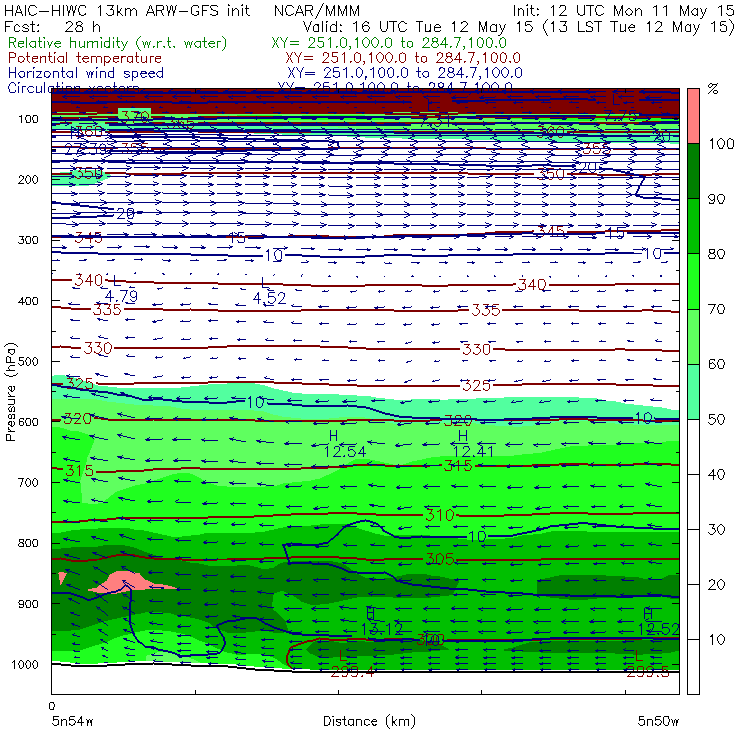Click the 'H 12.41' wind maximum label

pyautogui.click(x=473, y=444)
